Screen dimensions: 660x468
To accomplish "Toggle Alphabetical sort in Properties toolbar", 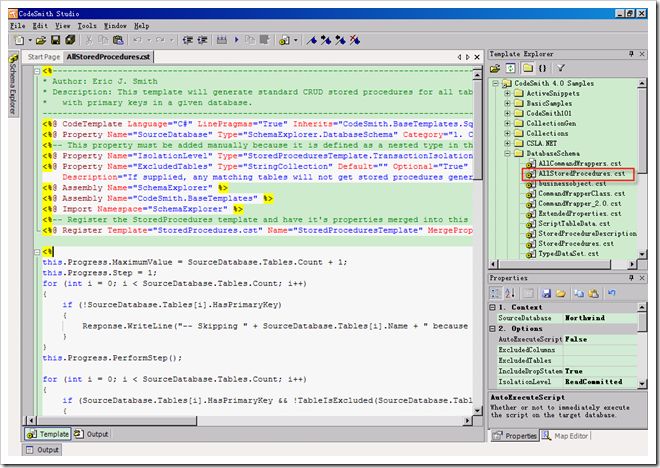I will point(510,293).
